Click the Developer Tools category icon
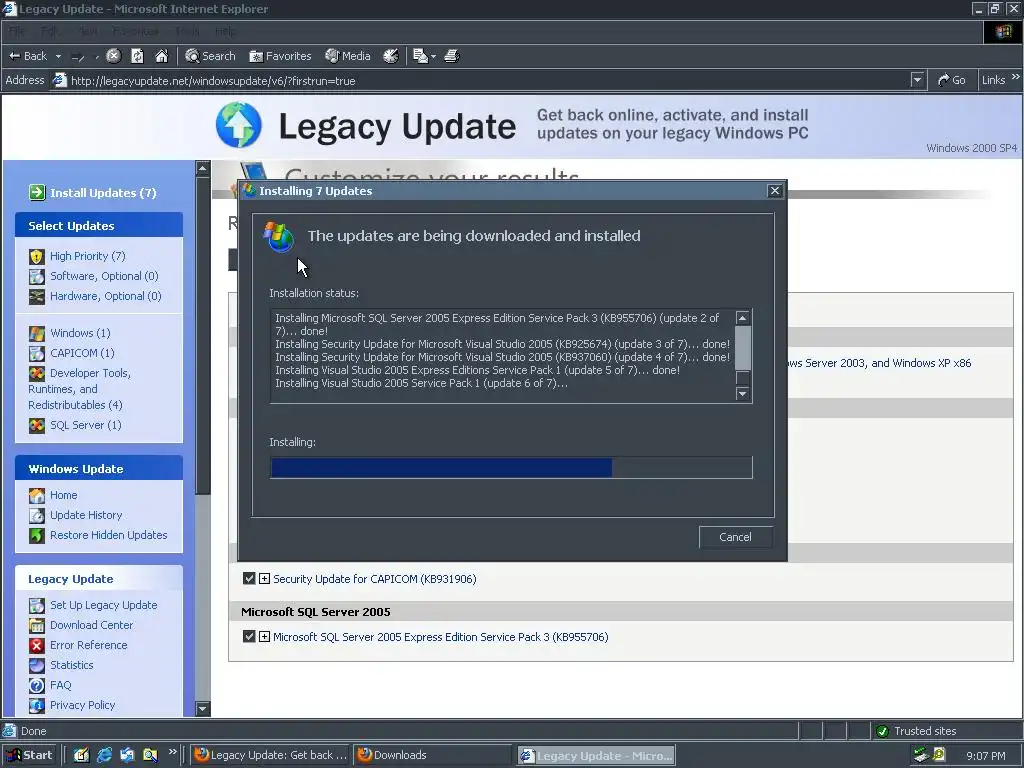The image size is (1024, 768). click(37, 374)
